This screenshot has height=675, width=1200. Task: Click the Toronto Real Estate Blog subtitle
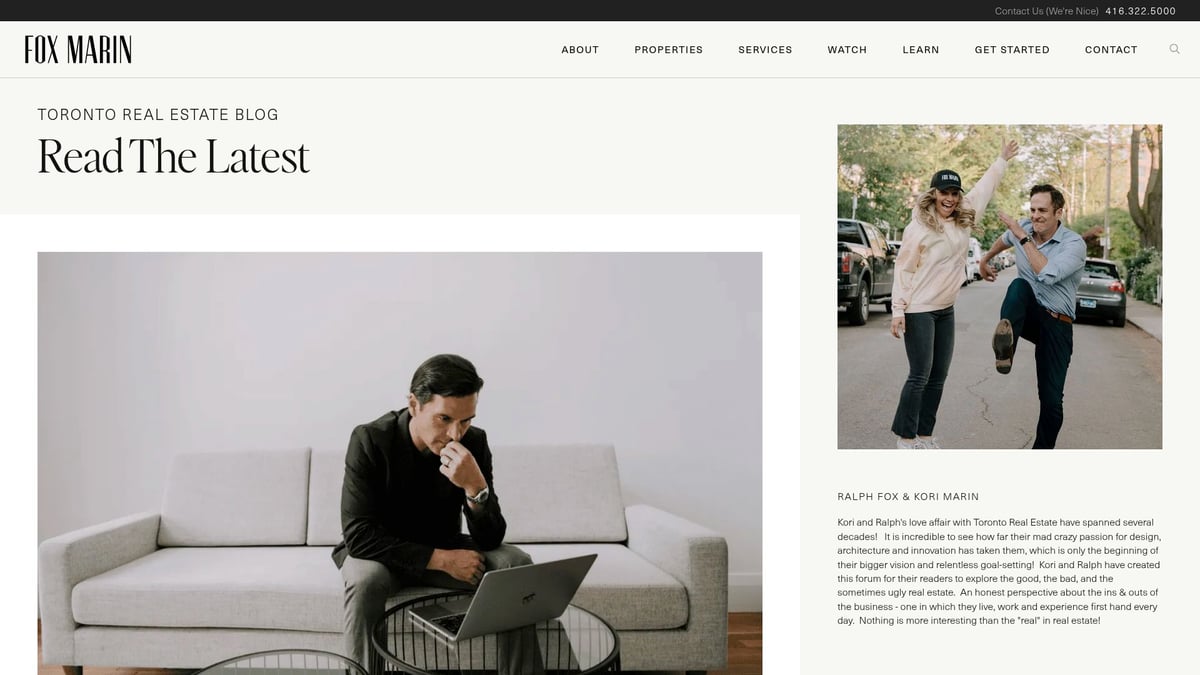point(158,115)
